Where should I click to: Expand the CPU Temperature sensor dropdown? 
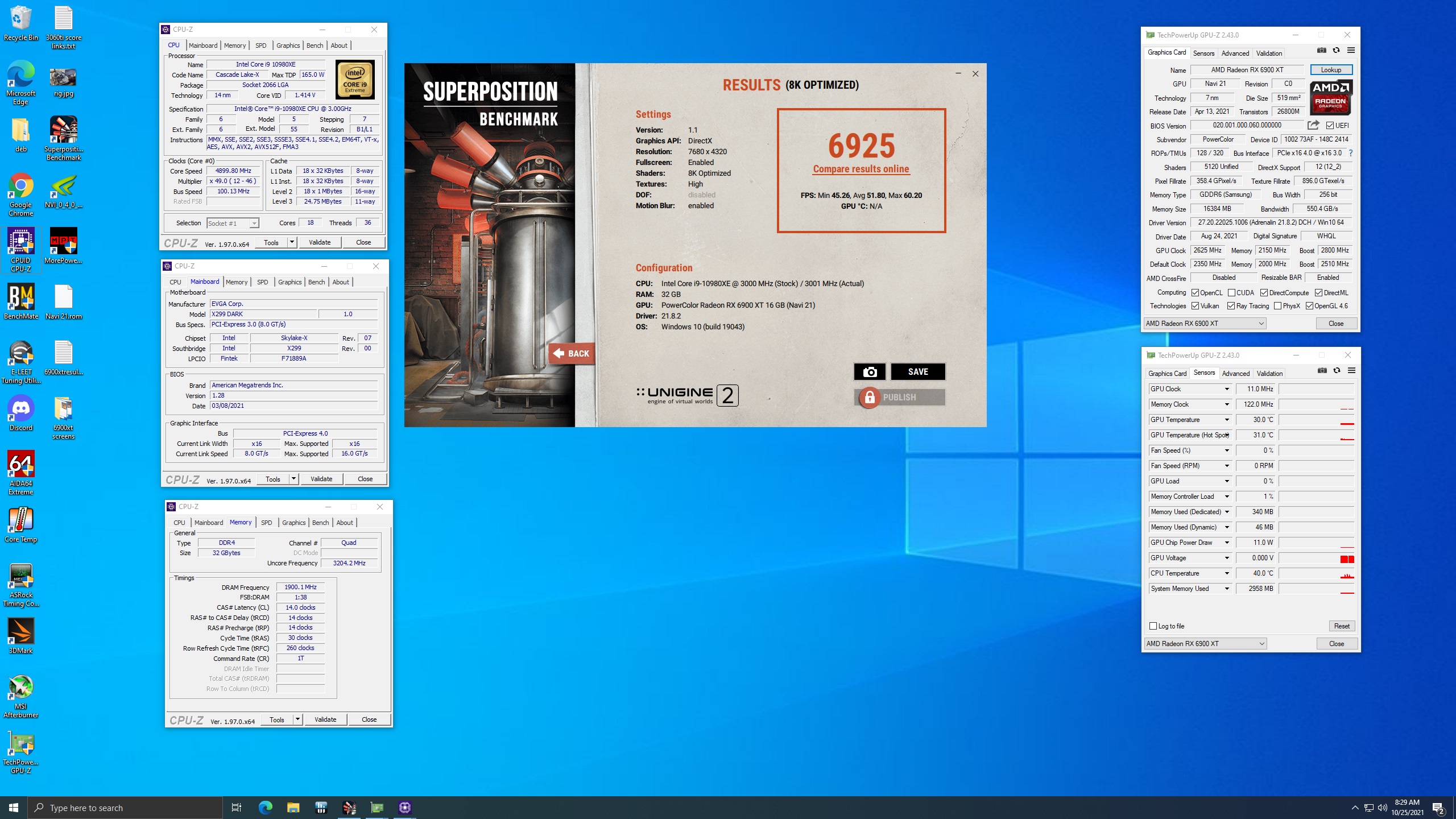1227,573
